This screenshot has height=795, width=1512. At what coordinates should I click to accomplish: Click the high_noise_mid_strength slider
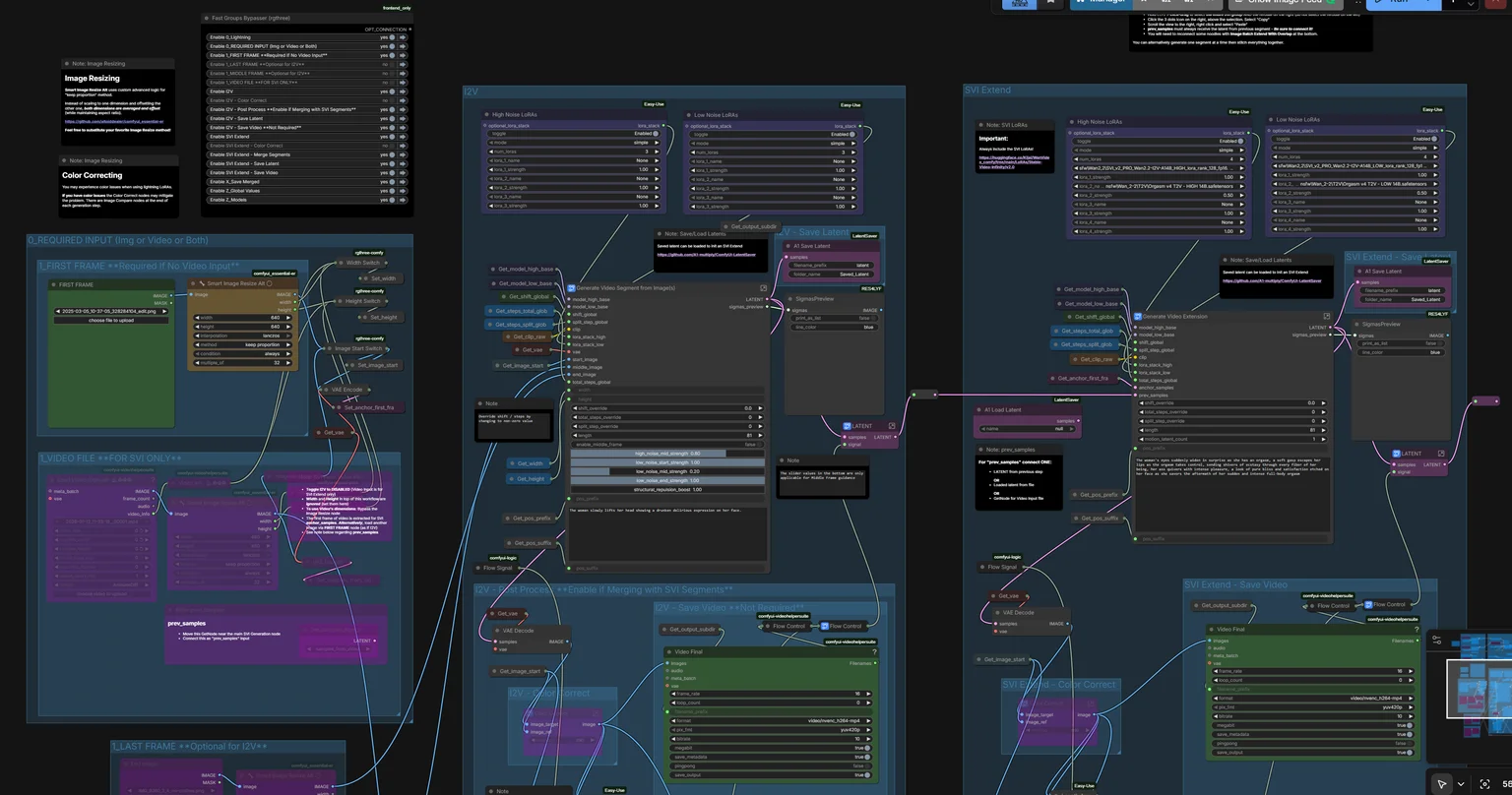point(667,454)
